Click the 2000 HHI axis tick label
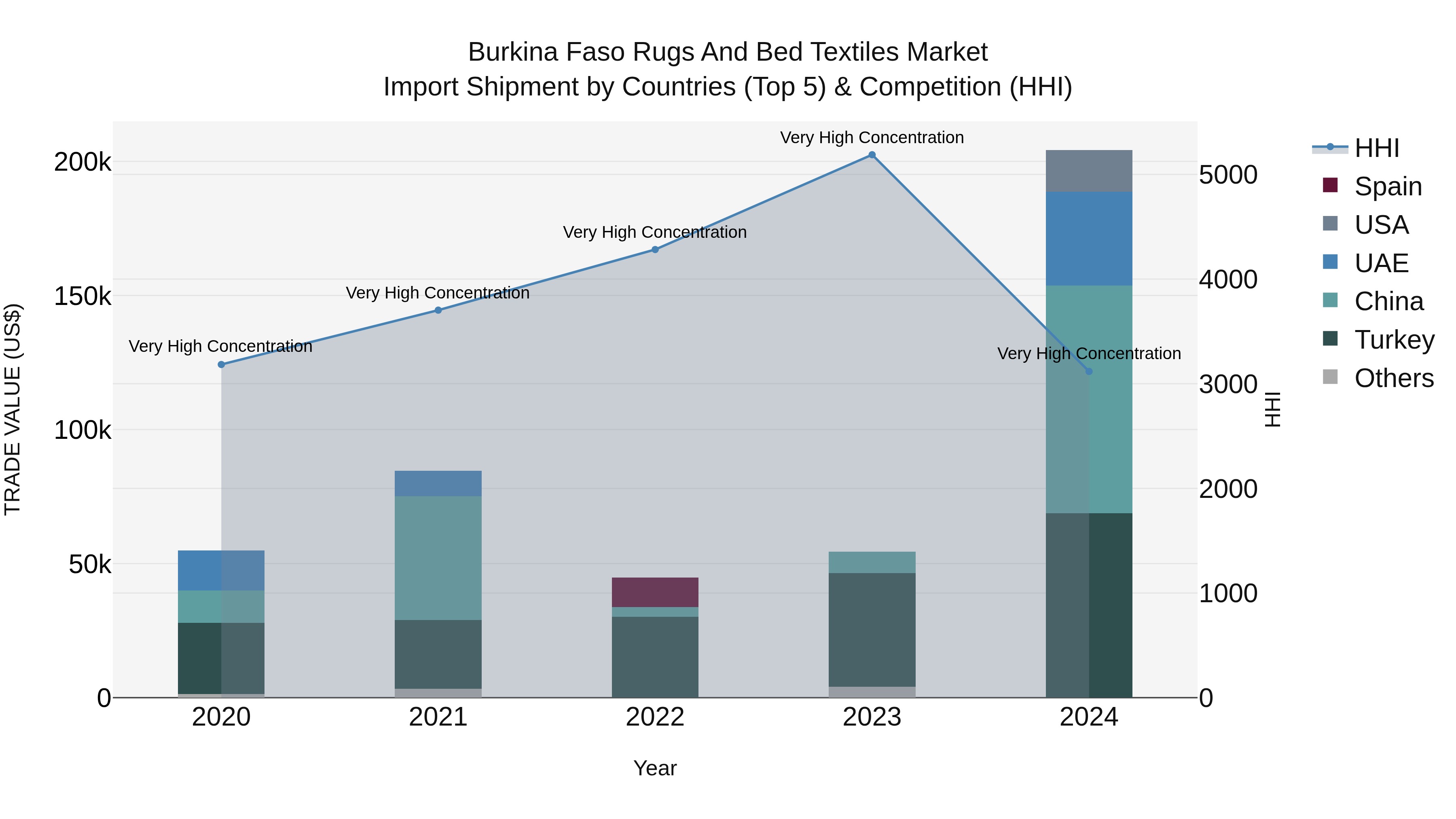The height and width of the screenshot is (819, 1456). pyautogui.click(x=1228, y=489)
